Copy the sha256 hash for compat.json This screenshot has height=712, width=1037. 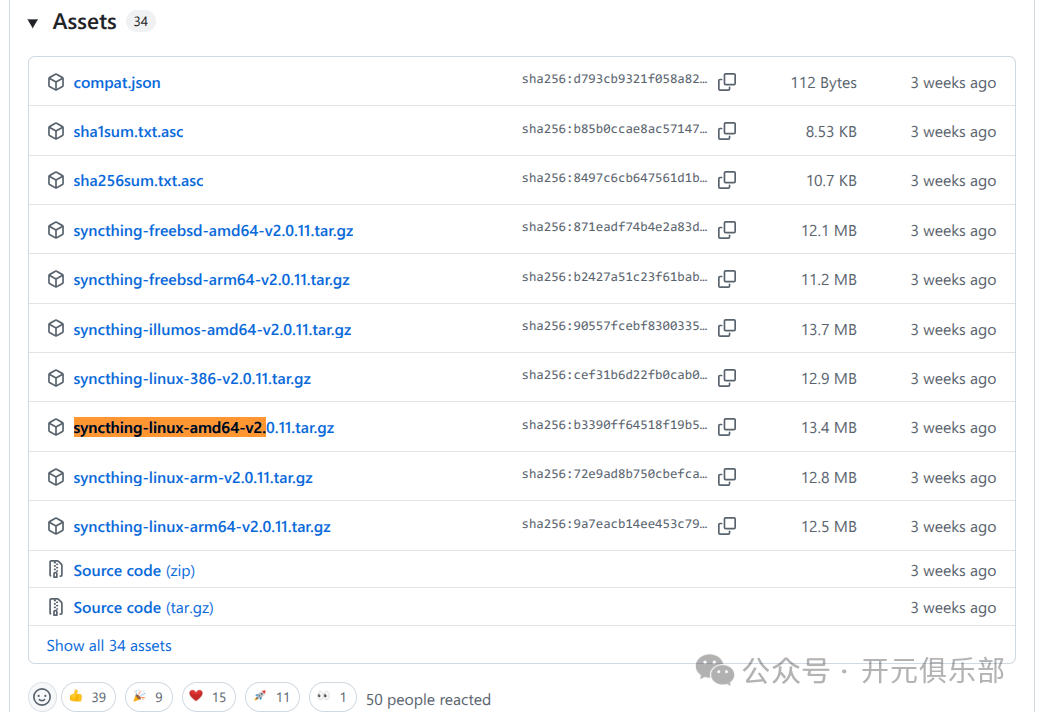point(727,82)
